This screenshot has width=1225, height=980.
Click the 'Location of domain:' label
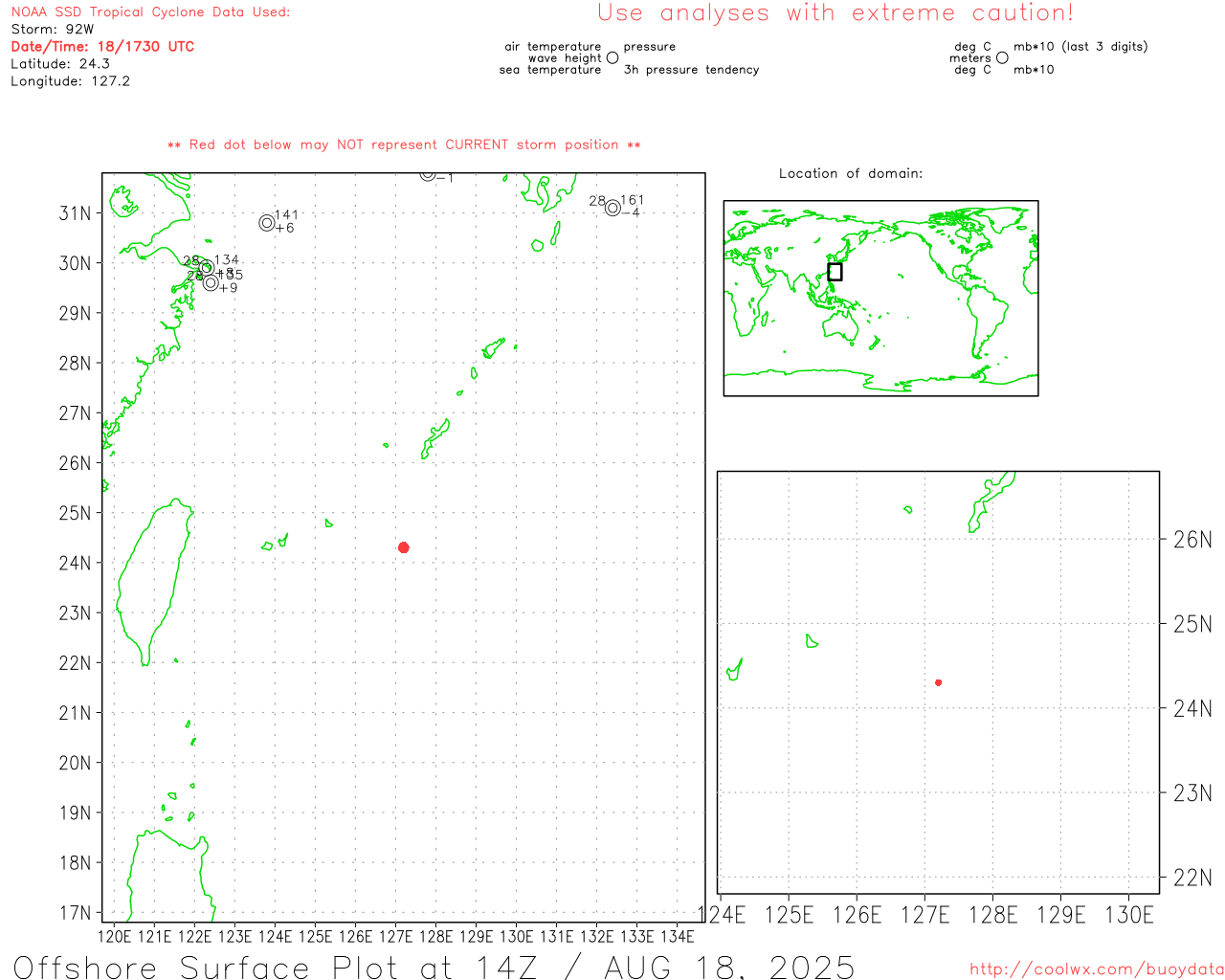(x=851, y=173)
